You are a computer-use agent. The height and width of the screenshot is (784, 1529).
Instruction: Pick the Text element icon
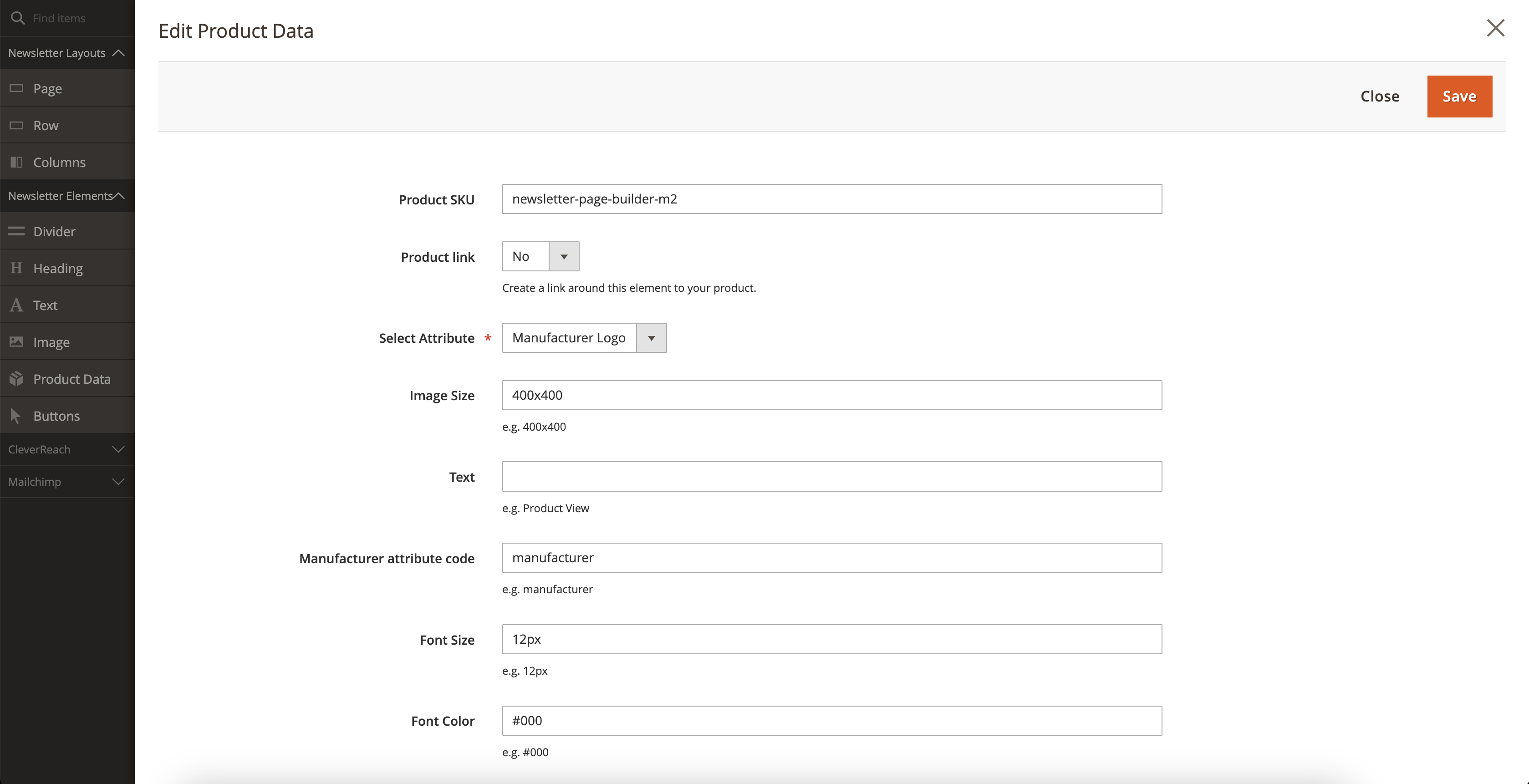[16, 305]
